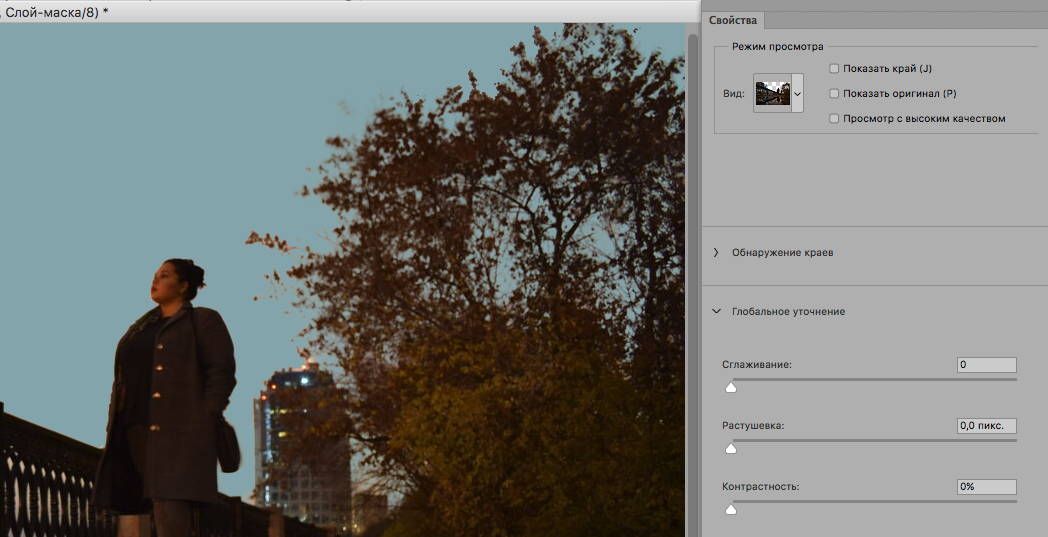Enable Показать оригинал (P) checkbox
Screen dimensions: 1048x537
coord(834,94)
